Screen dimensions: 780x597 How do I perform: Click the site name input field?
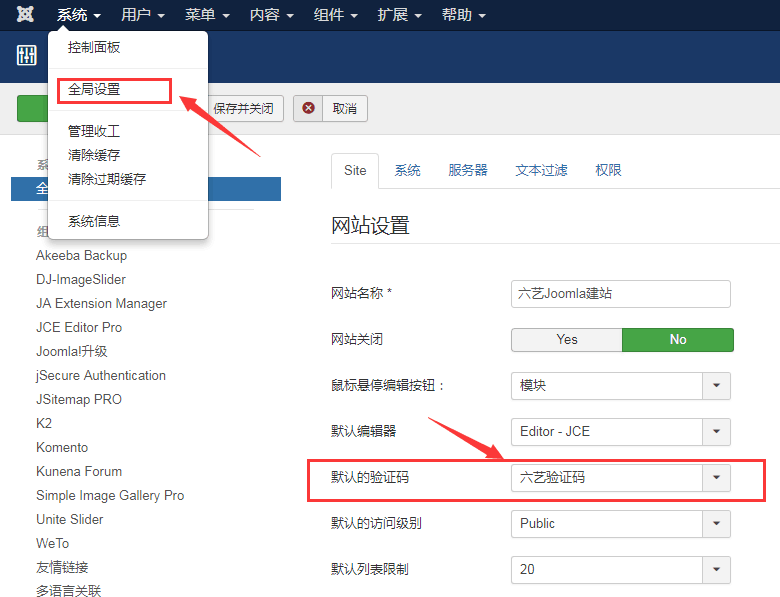620,294
